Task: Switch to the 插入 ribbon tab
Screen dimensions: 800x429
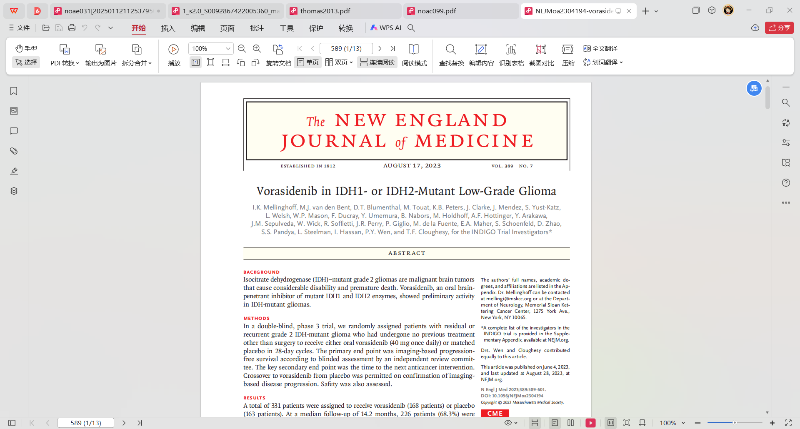Action: click(x=168, y=28)
